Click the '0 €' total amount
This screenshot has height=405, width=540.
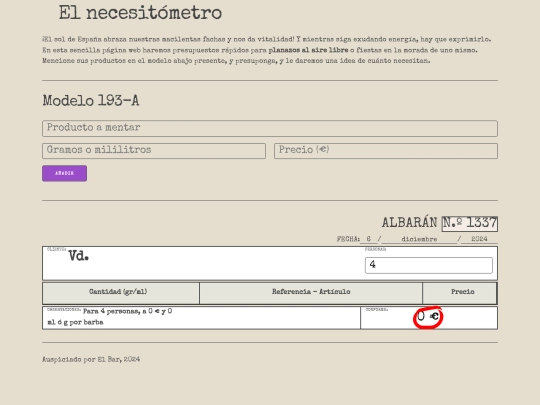(428, 316)
